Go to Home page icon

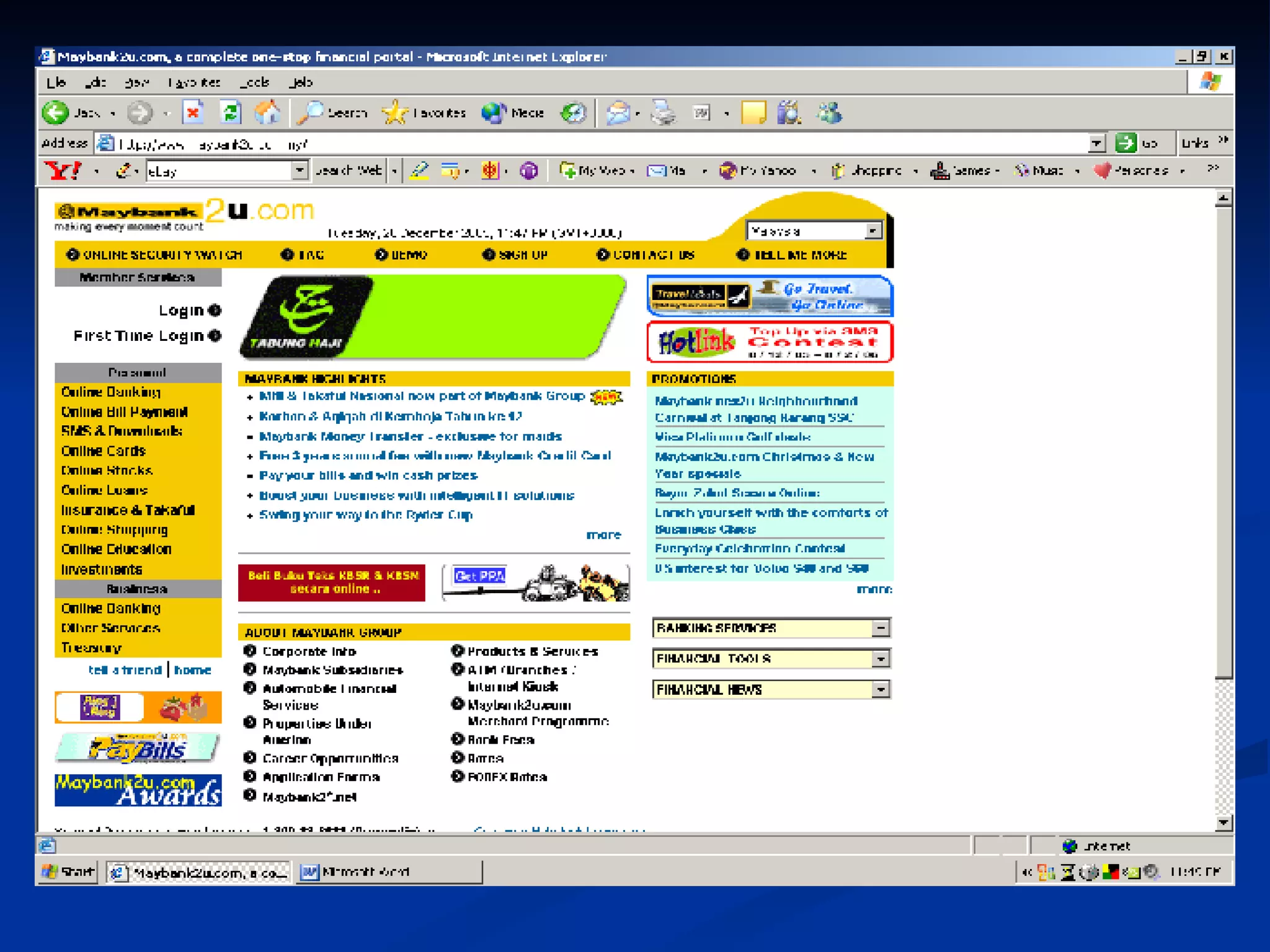267,113
